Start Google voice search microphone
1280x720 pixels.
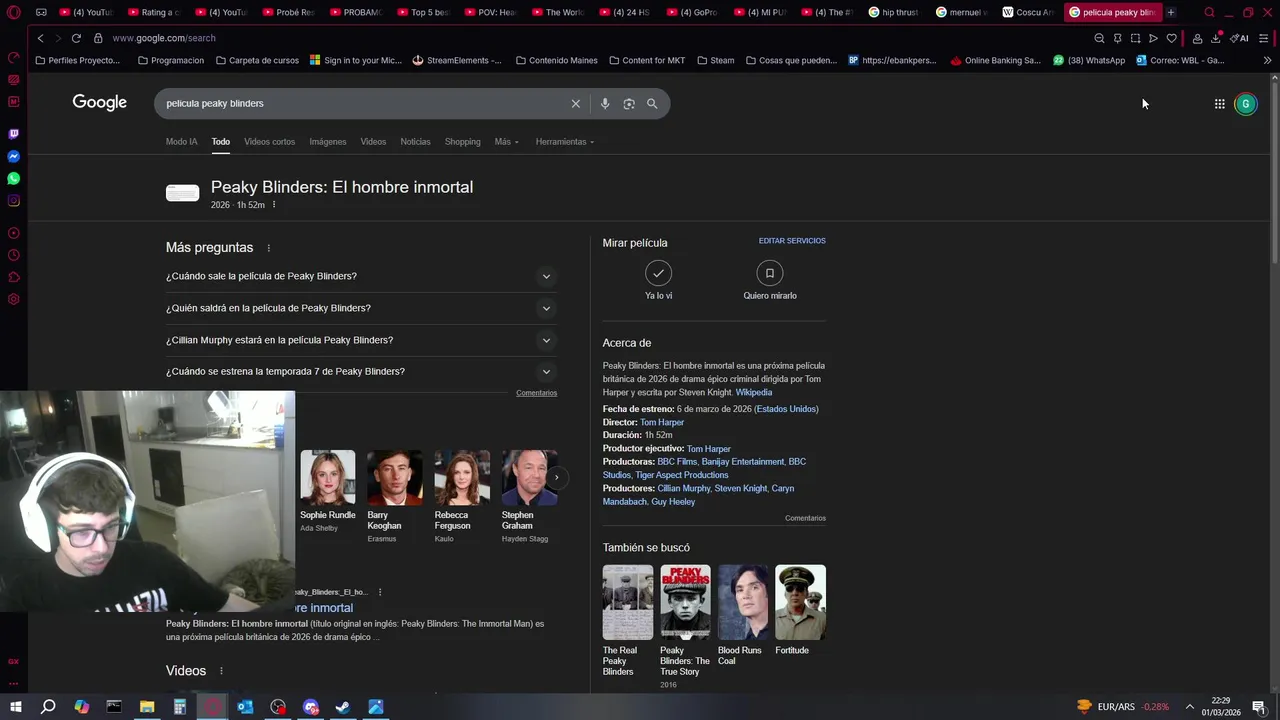point(604,103)
